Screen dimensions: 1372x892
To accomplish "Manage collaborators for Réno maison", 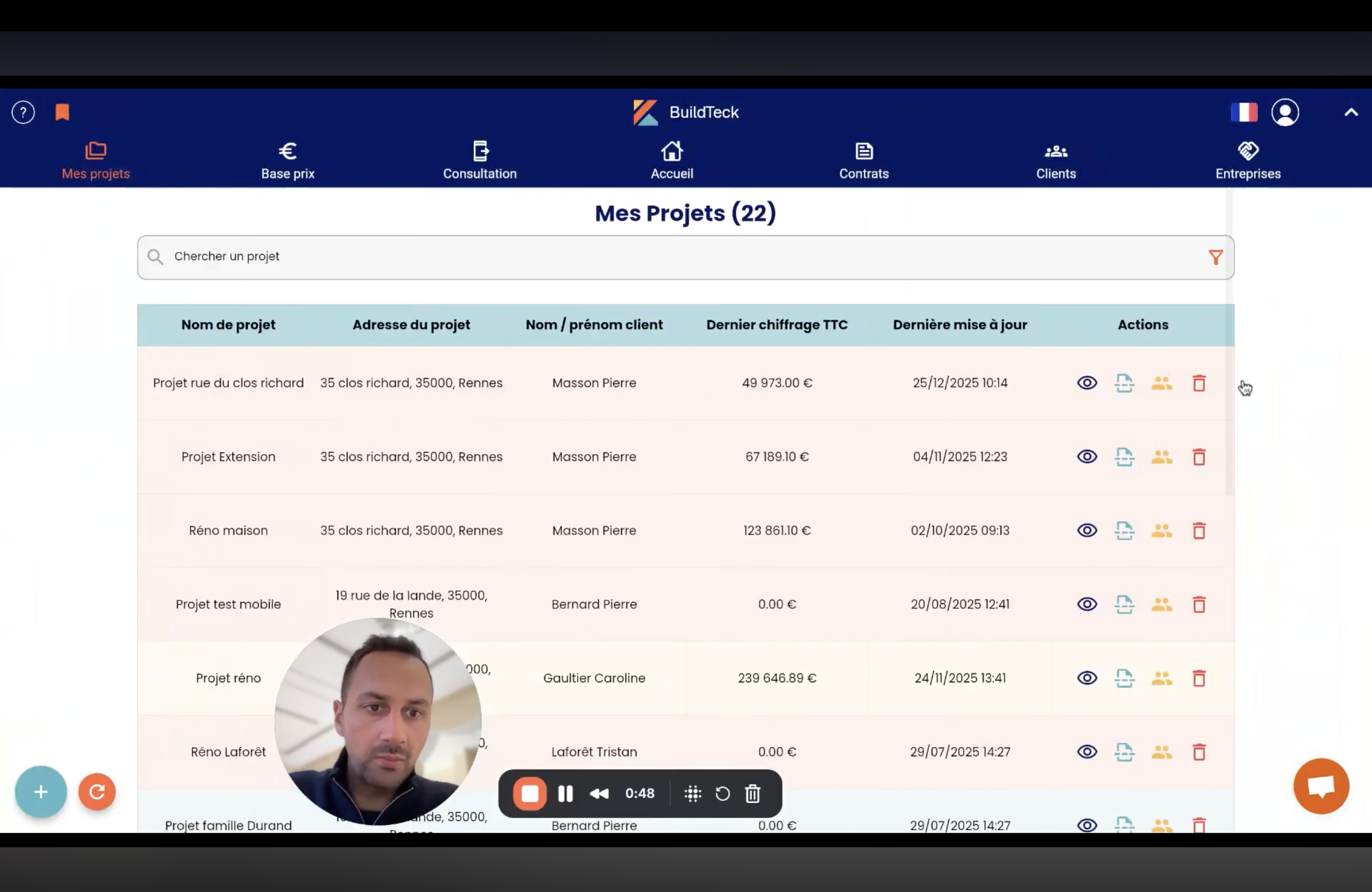I will pos(1162,531).
